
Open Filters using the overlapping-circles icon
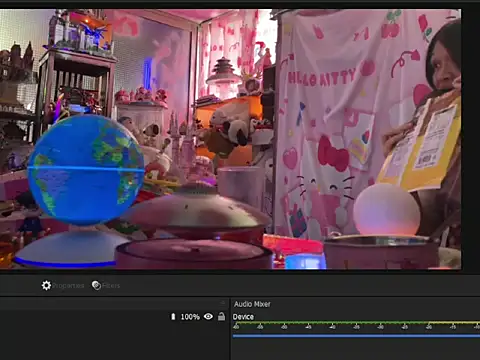coord(96,286)
